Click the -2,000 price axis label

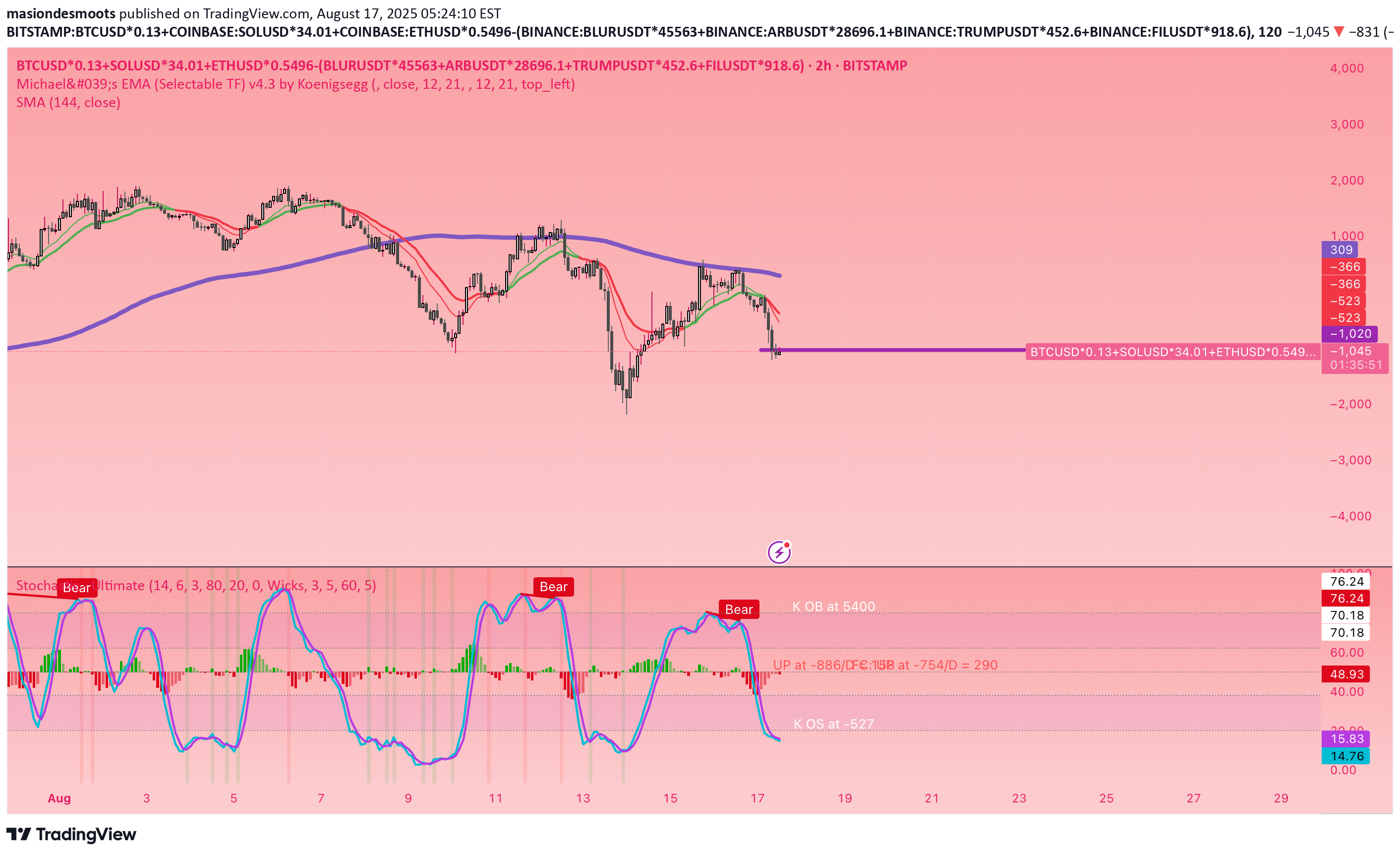1350,404
